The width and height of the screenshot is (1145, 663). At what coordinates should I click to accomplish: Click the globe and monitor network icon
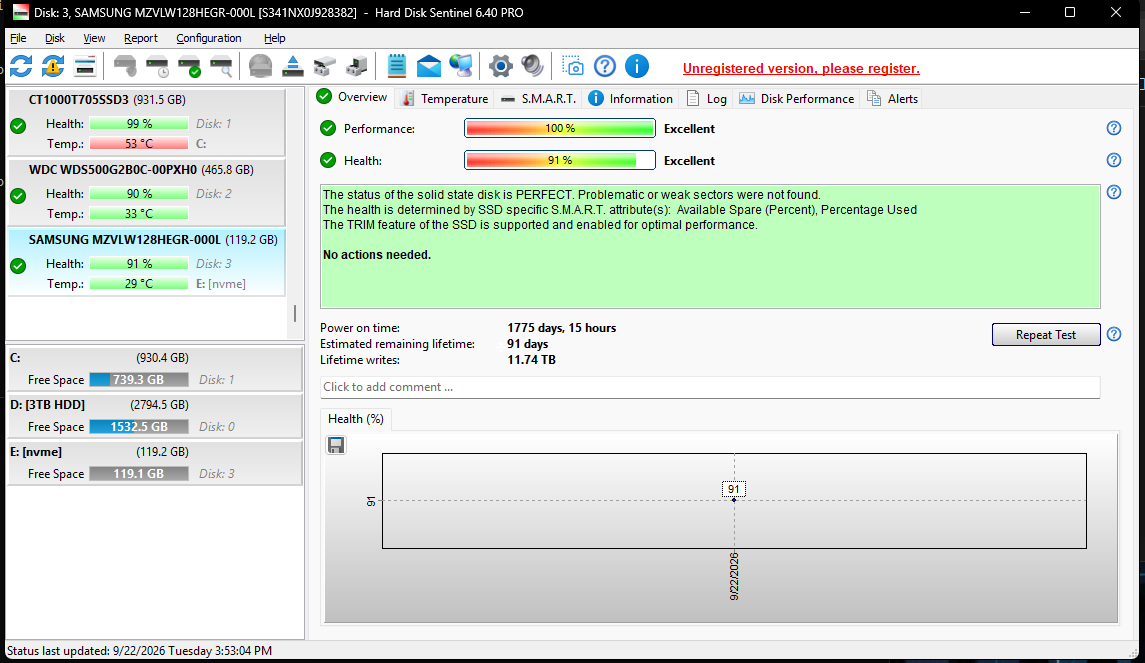point(461,66)
